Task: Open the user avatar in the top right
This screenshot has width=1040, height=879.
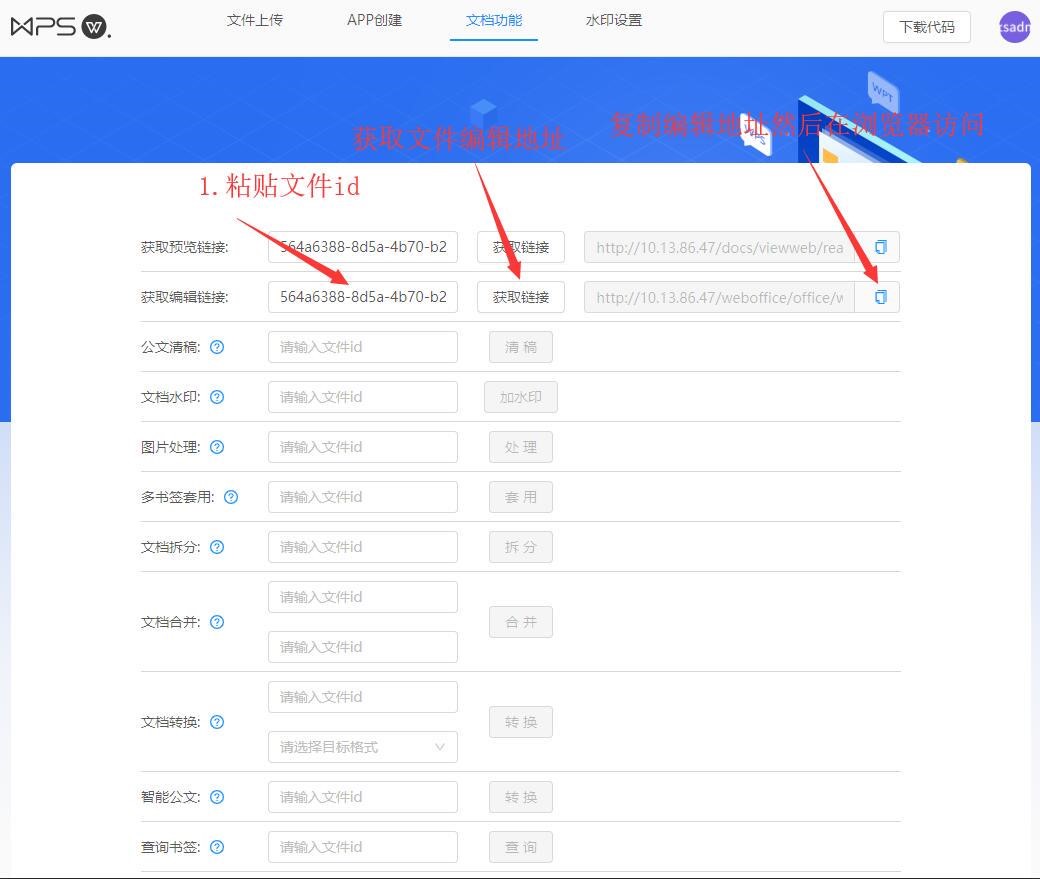Action: pos(1014,27)
